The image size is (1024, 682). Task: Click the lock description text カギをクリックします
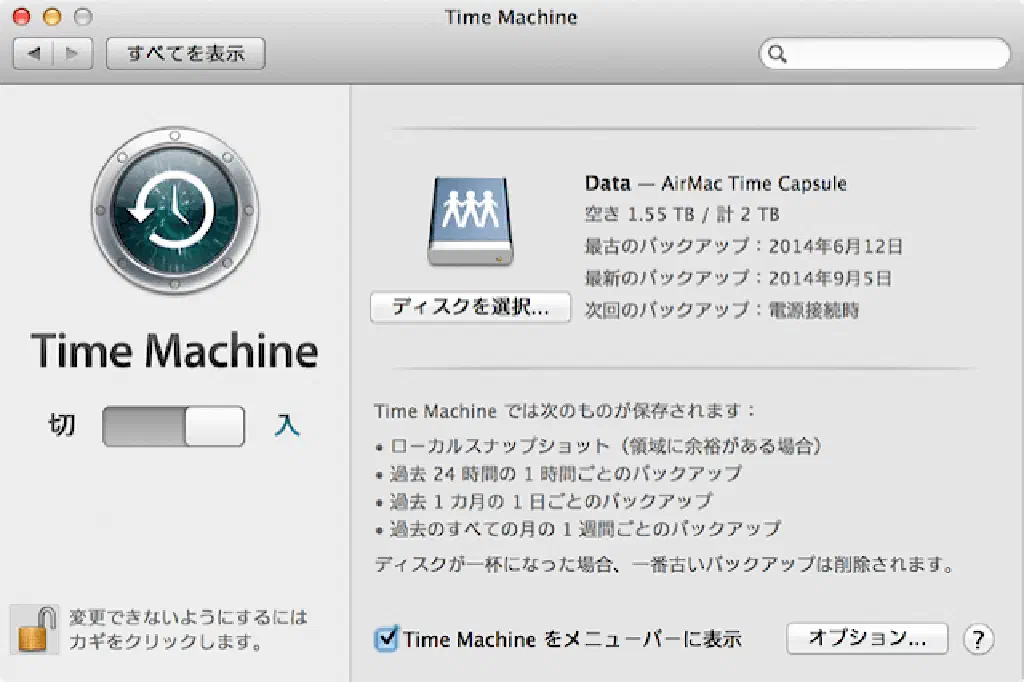pos(165,642)
